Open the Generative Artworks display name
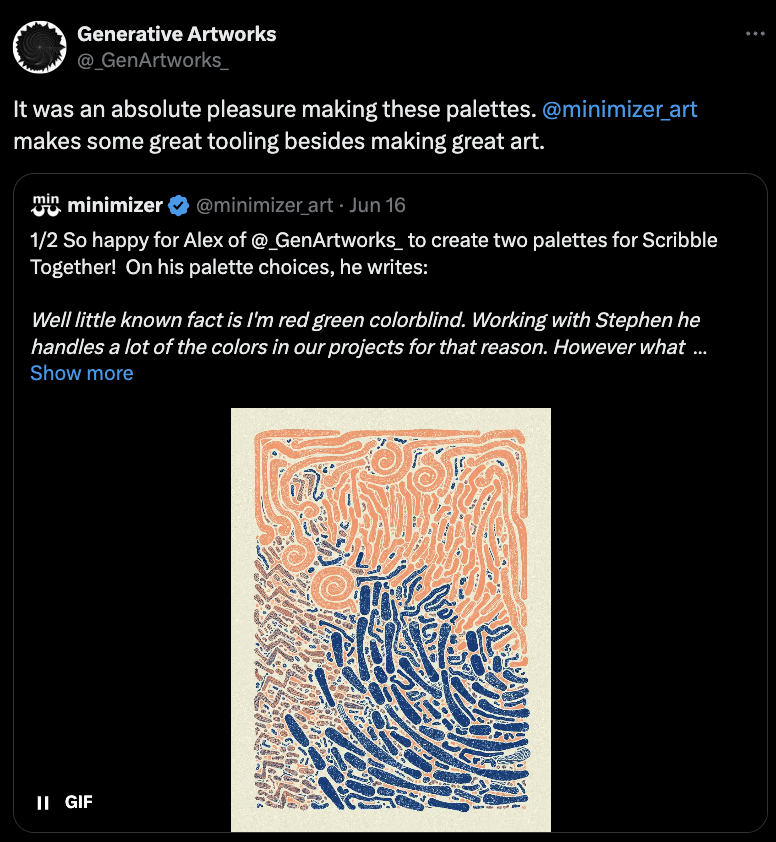776x842 pixels. point(177,34)
